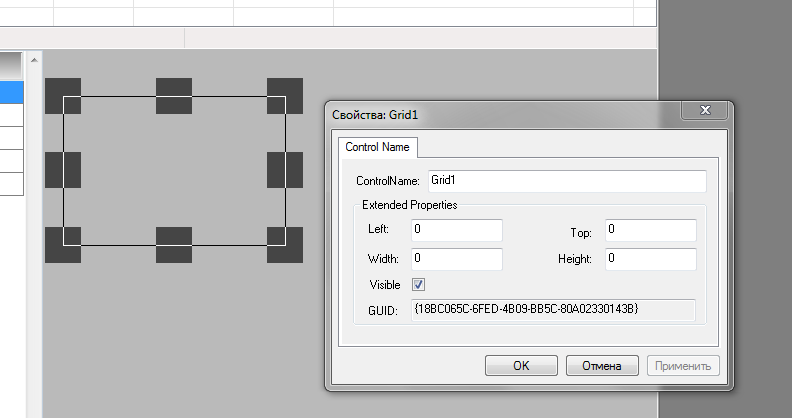Click the bottom-left resize handle of the grid
The height and width of the screenshot is (418, 792).
[63, 245]
